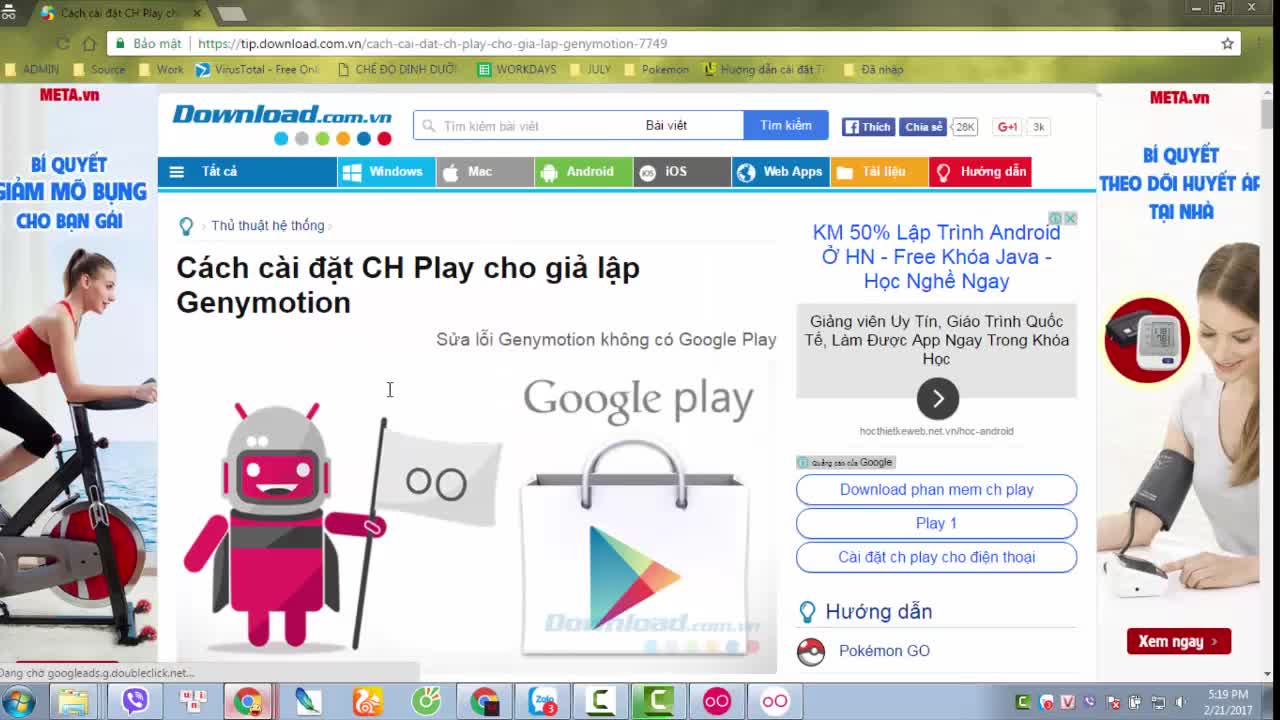Open pink Genymotion icon in taskbar
This screenshot has height=720, width=1280.
point(717,702)
